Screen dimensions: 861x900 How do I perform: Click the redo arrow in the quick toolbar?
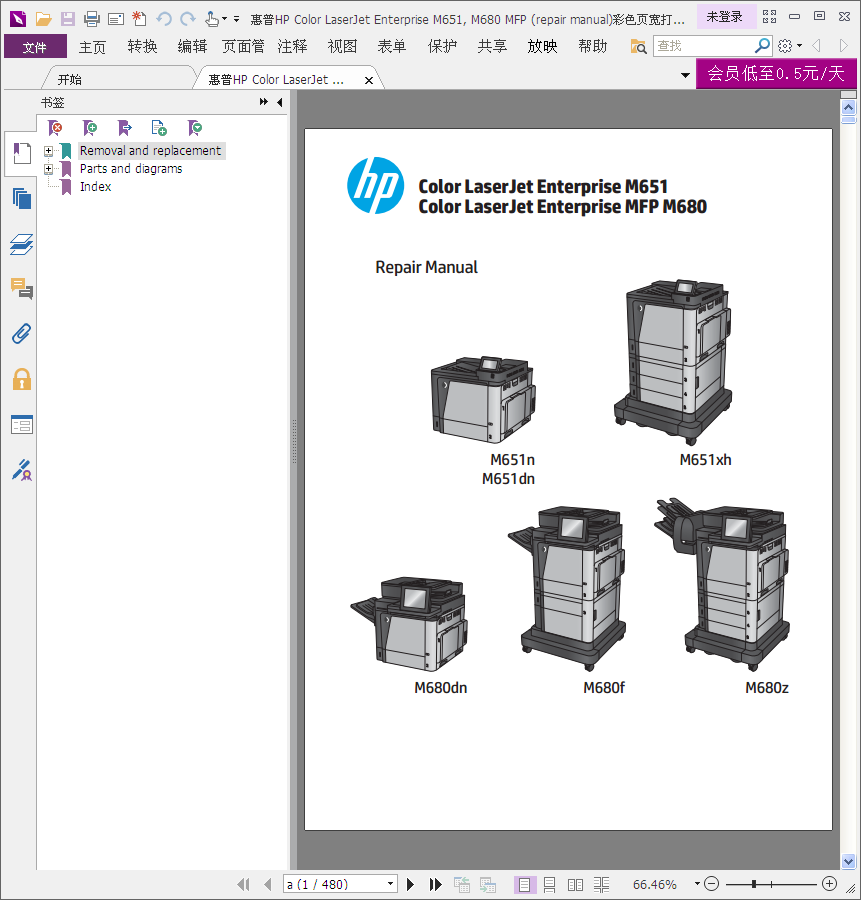point(188,19)
